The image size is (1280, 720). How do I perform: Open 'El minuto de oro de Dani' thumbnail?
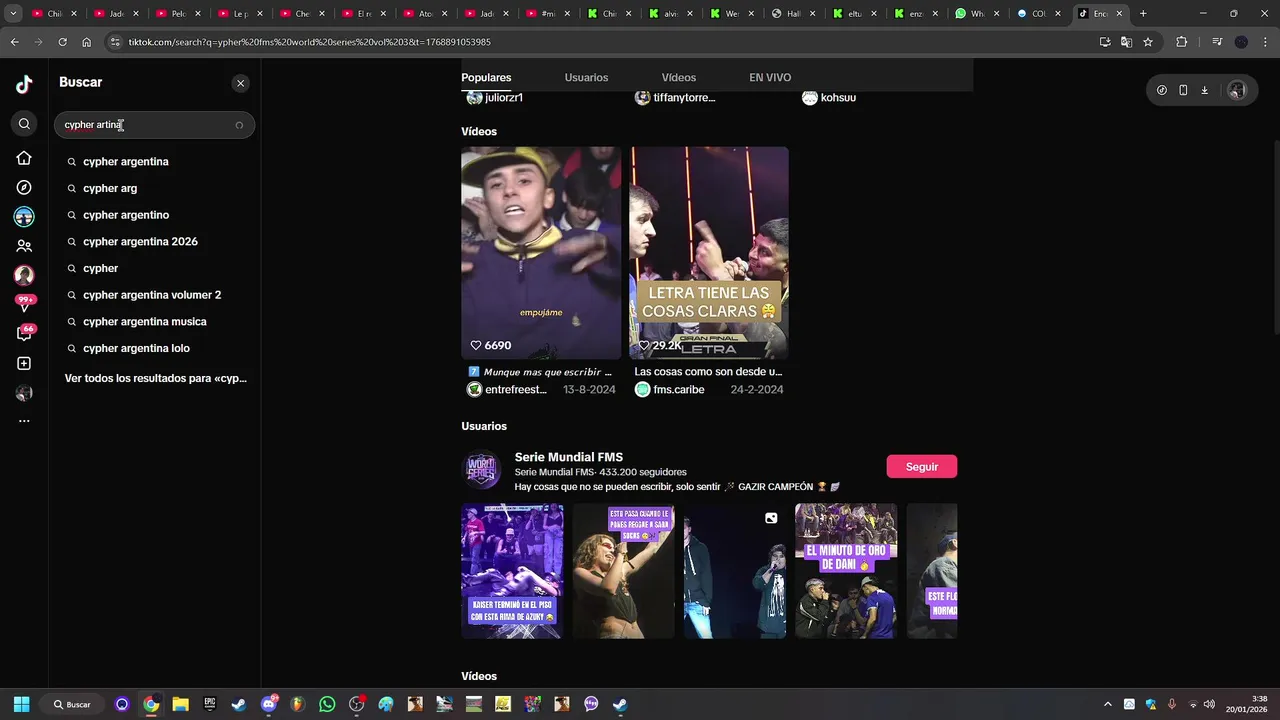846,571
